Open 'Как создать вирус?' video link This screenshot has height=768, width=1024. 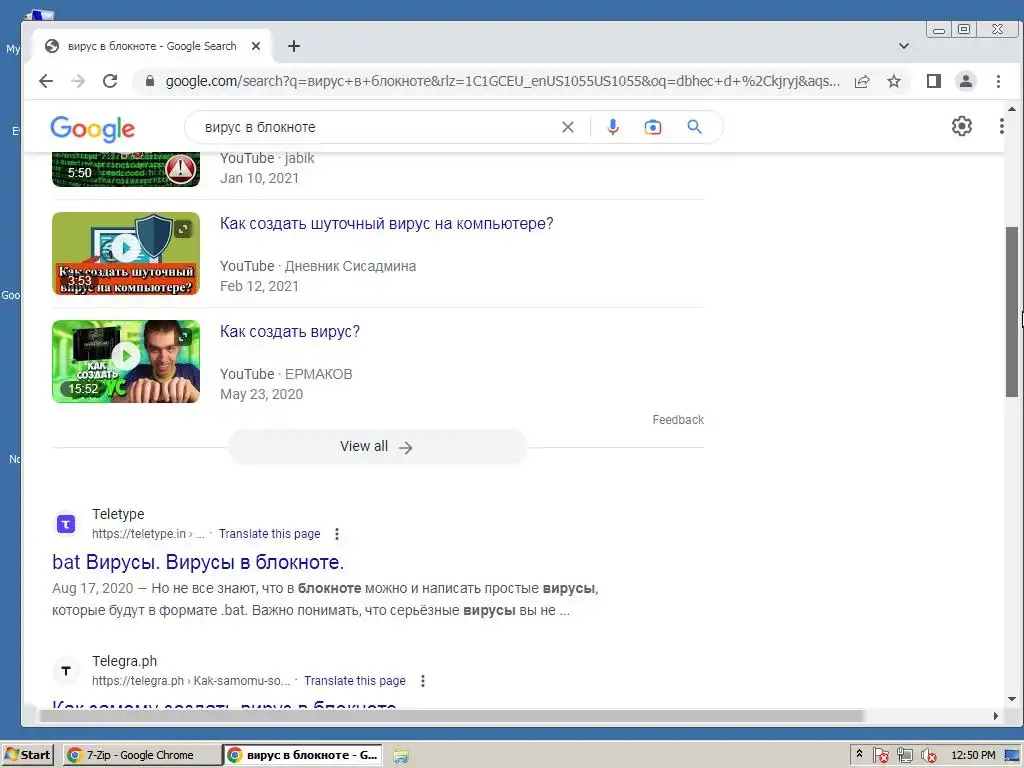[290, 331]
